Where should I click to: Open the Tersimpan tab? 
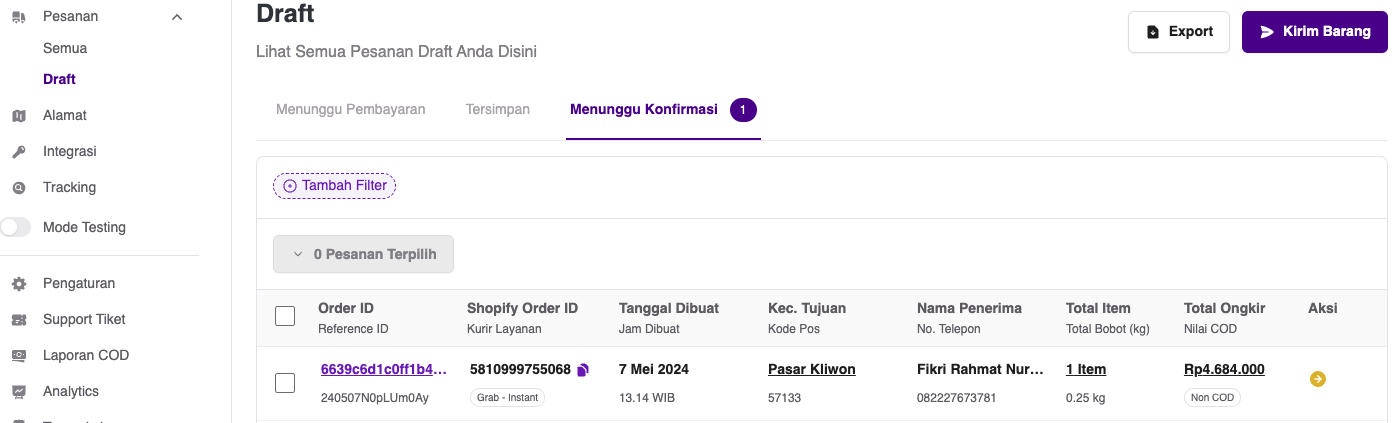point(497,110)
